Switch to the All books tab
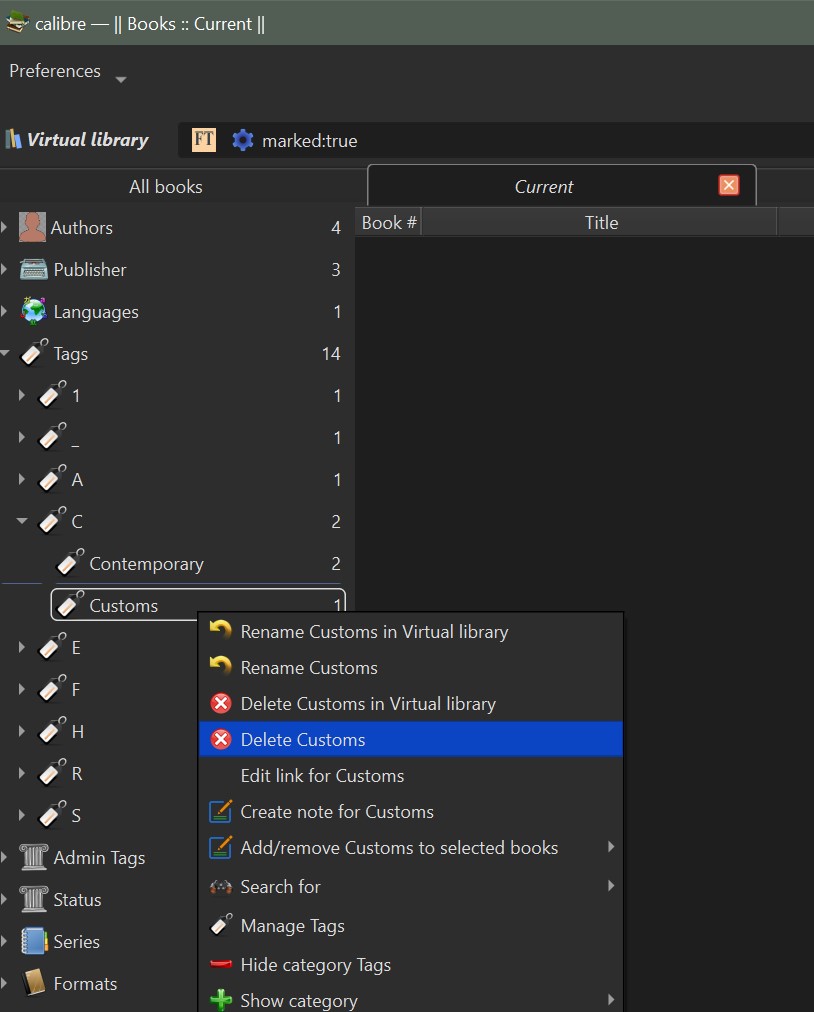 [x=166, y=187]
